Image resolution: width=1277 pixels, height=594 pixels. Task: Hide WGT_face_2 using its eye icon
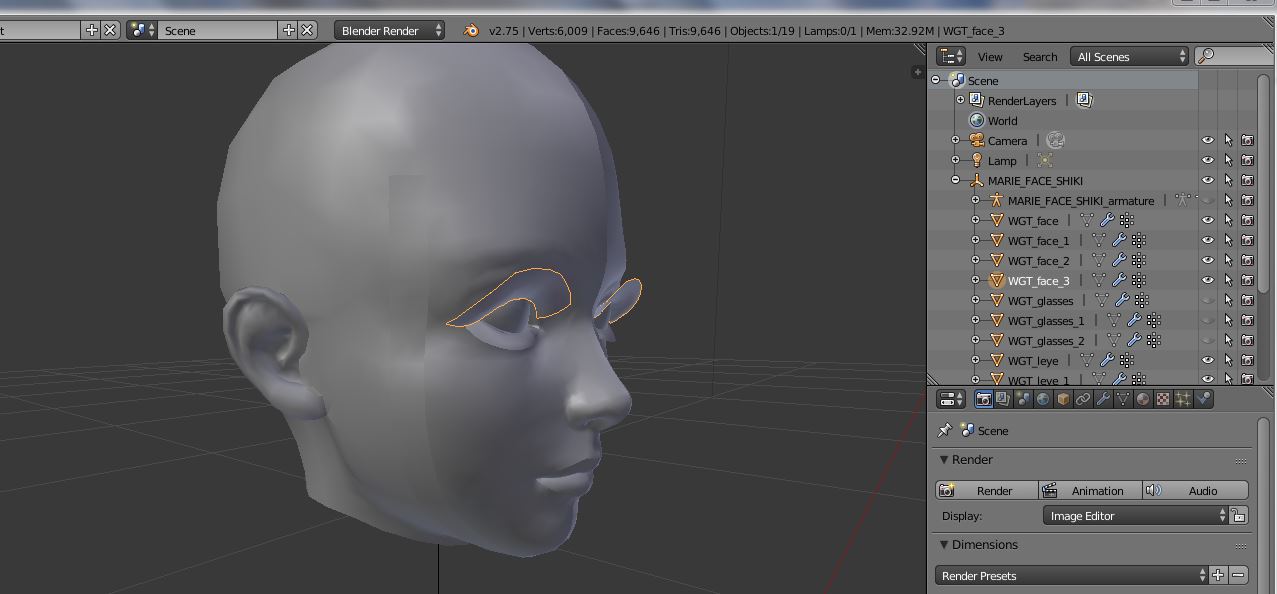coord(1208,260)
